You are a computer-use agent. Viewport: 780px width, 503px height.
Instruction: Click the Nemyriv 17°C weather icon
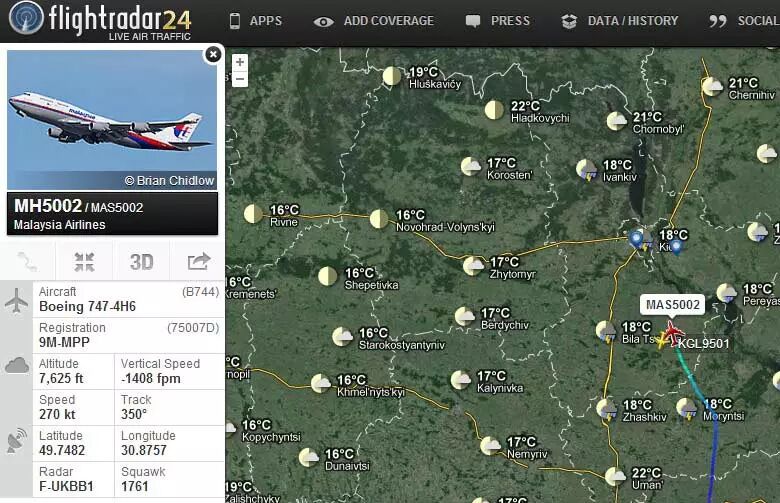tap(490, 445)
